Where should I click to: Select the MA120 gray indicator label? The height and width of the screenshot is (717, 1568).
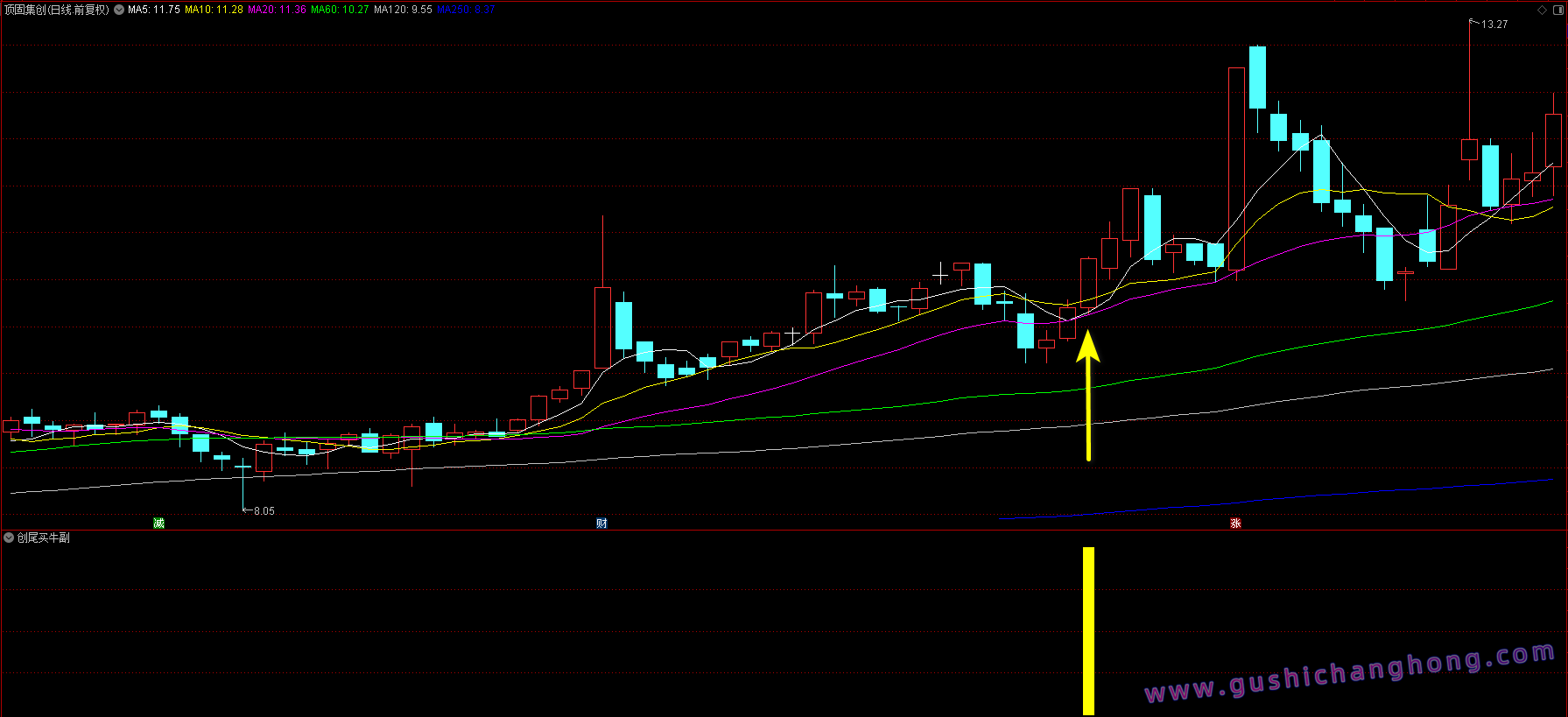(403, 10)
